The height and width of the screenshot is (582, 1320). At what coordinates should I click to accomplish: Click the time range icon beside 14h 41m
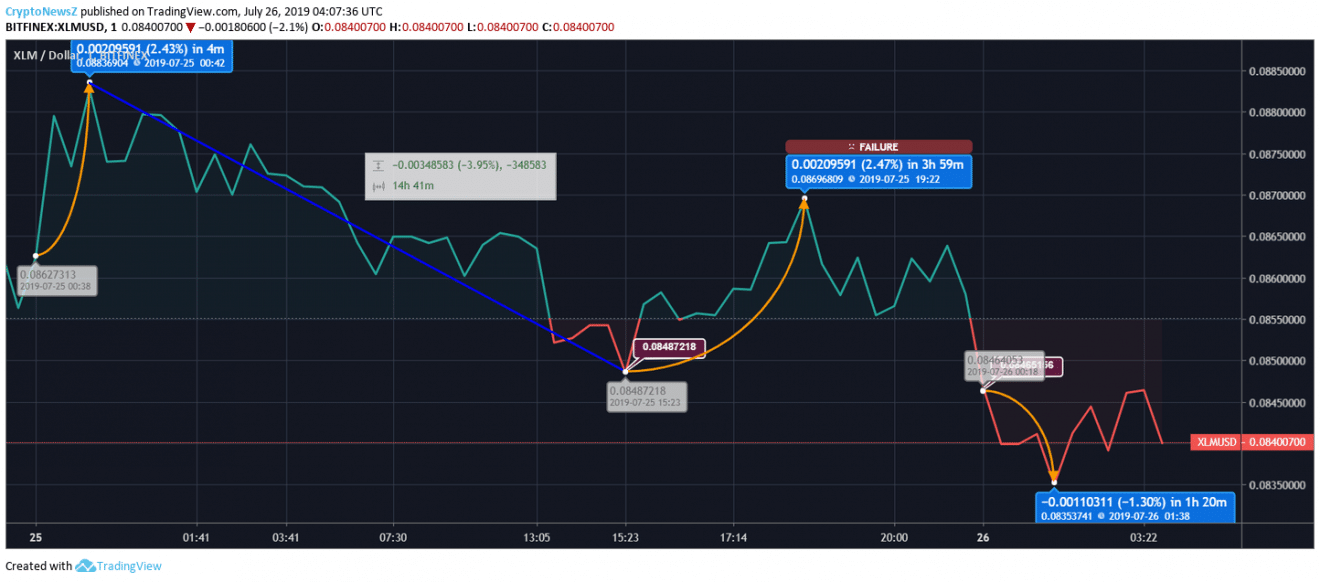pyautogui.click(x=378, y=186)
